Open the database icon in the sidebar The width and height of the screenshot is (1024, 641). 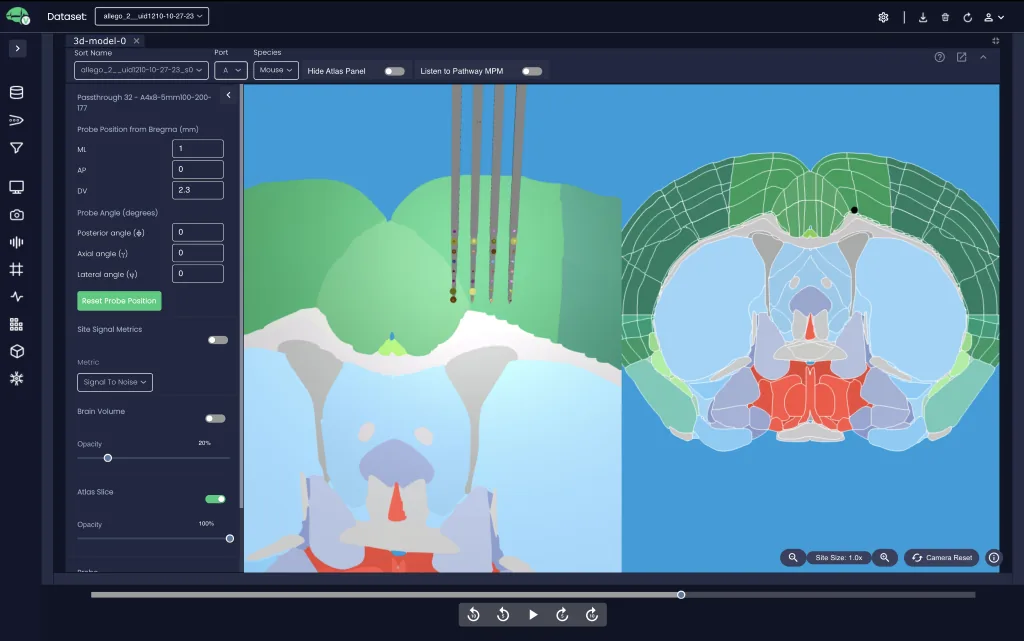point(17,92)
